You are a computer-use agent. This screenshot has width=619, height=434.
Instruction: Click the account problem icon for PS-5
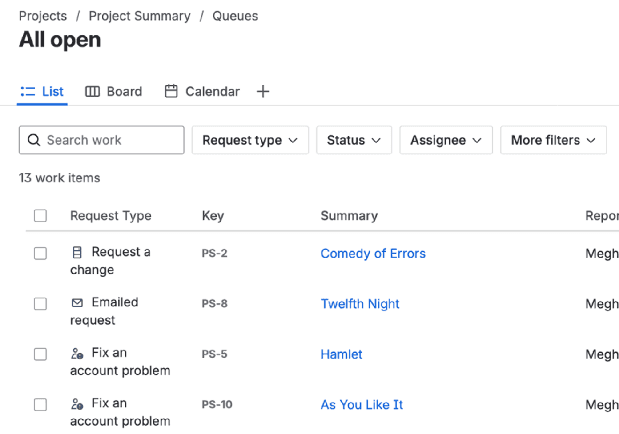(77, 353)
